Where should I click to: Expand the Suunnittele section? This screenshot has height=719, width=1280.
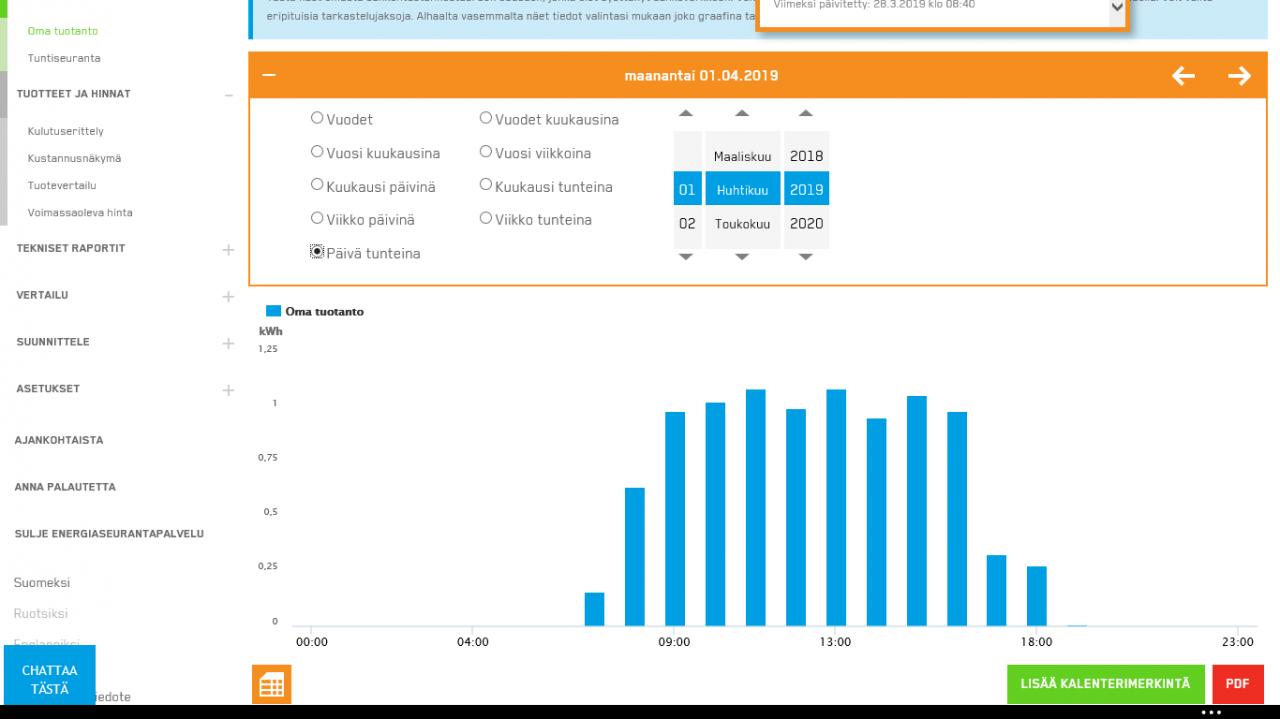228,343
